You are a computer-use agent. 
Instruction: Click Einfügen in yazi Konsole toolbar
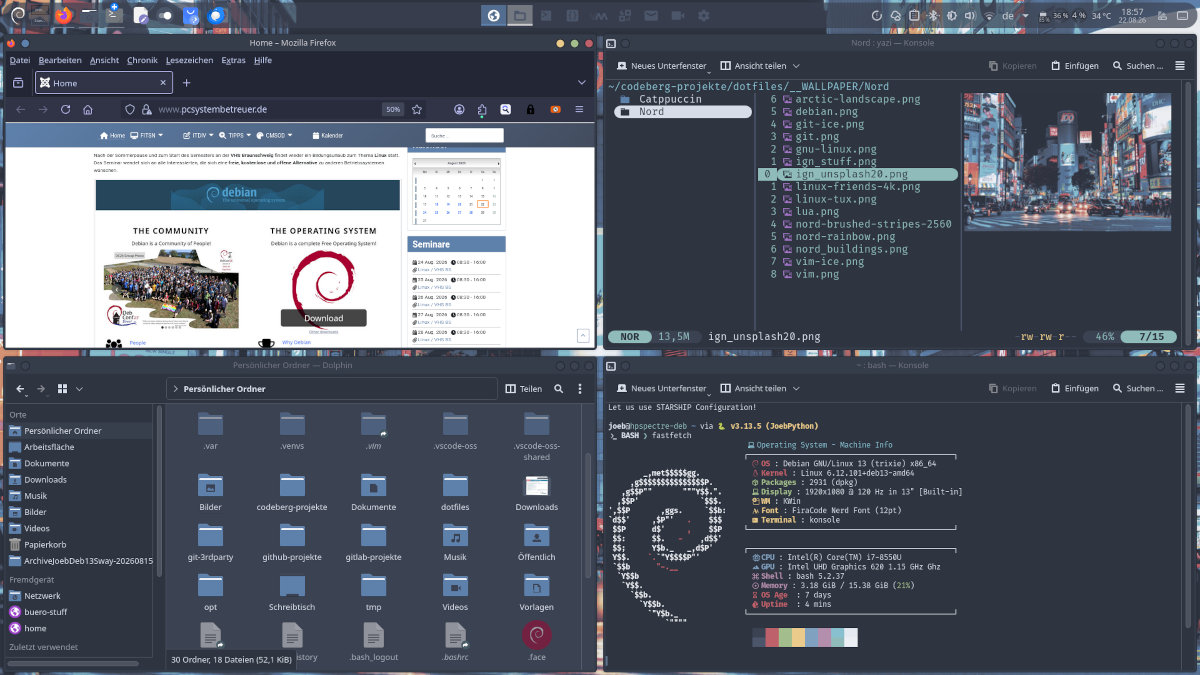coord(1075,66)
